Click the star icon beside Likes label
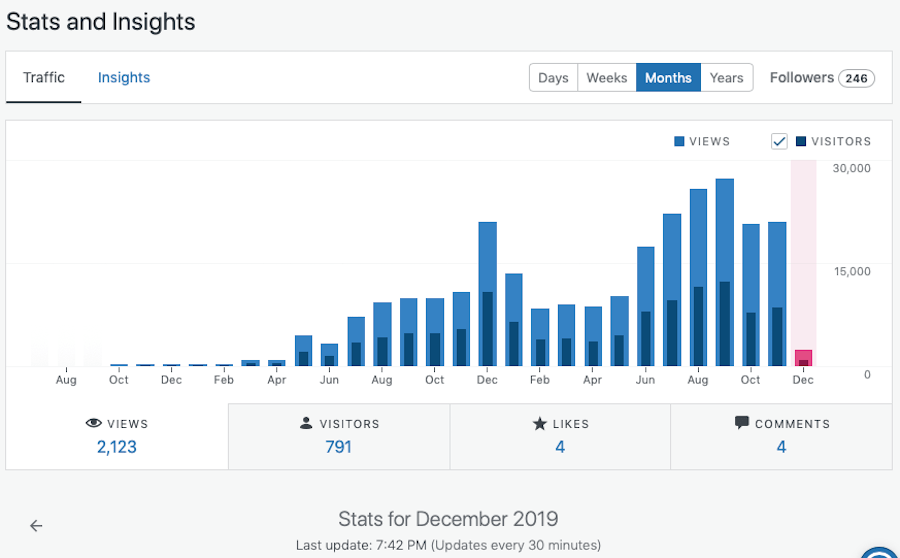Image resolution: width=900 pixels, height=558 pixels. [540, 424]
